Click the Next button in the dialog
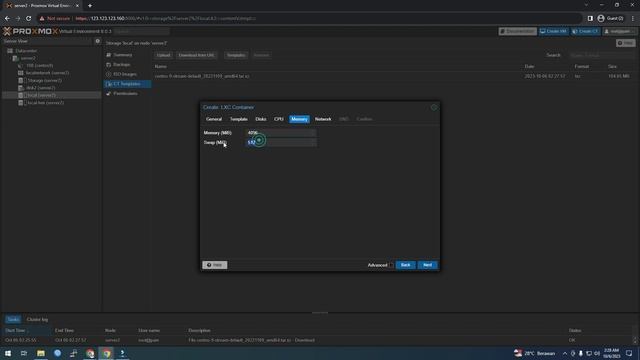 tap(427, 265)
